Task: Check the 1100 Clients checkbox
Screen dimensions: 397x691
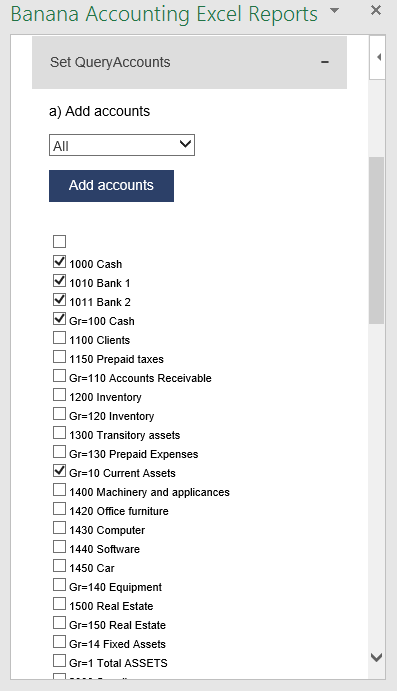Action: (x=59, y=338)
